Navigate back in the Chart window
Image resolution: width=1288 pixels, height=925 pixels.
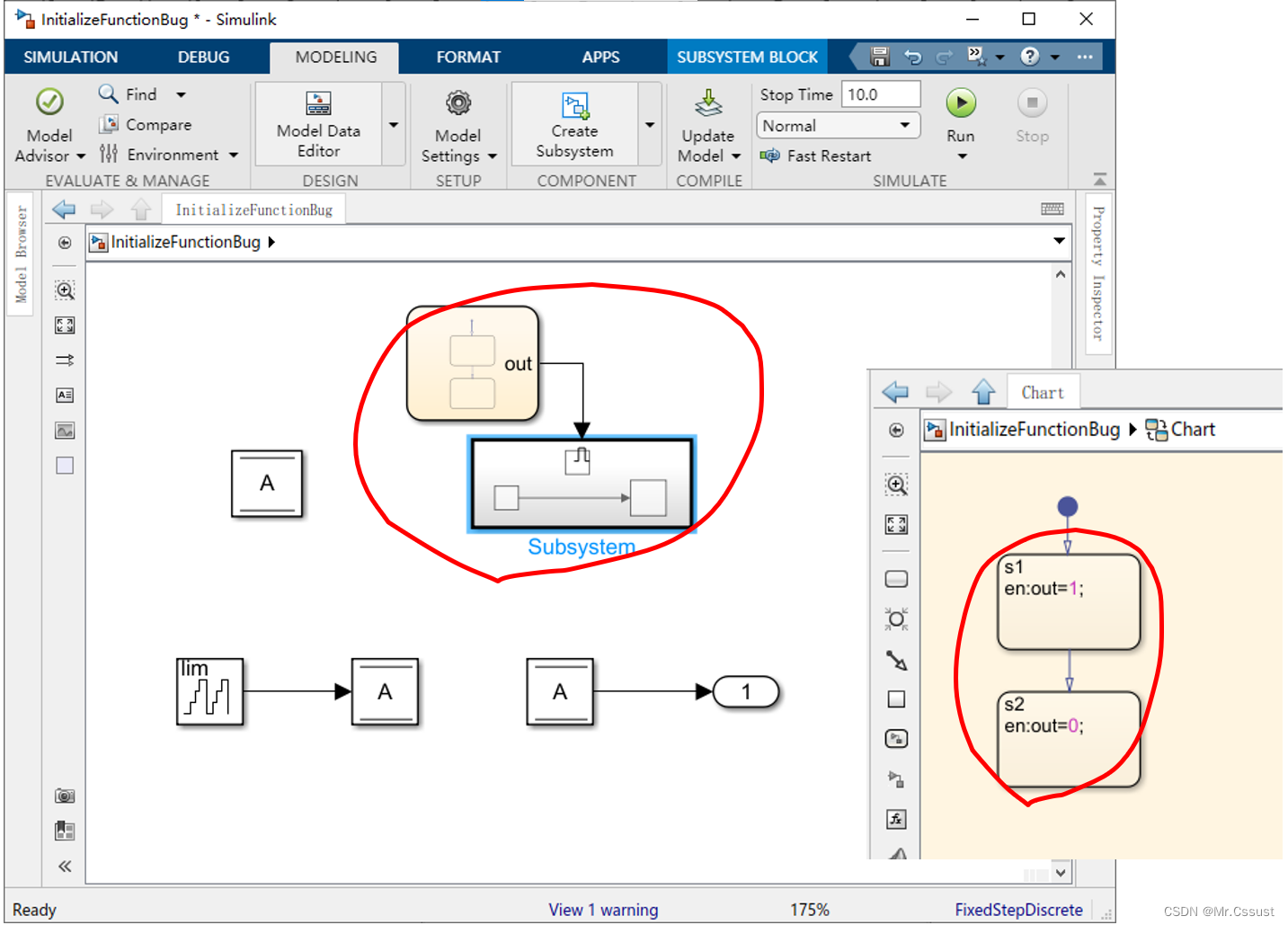[895, 392]
